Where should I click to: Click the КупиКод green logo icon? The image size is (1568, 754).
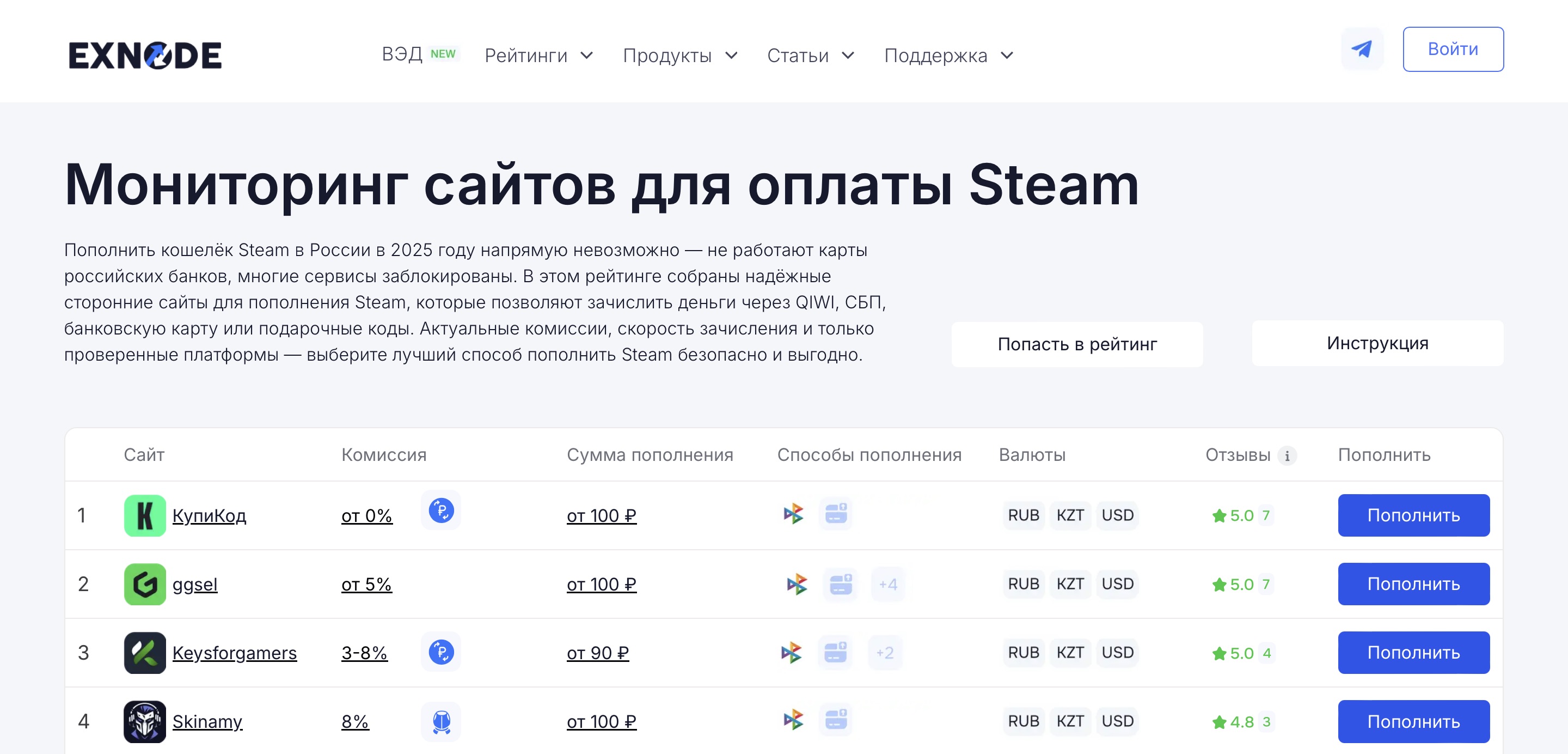tap(144, 515)
